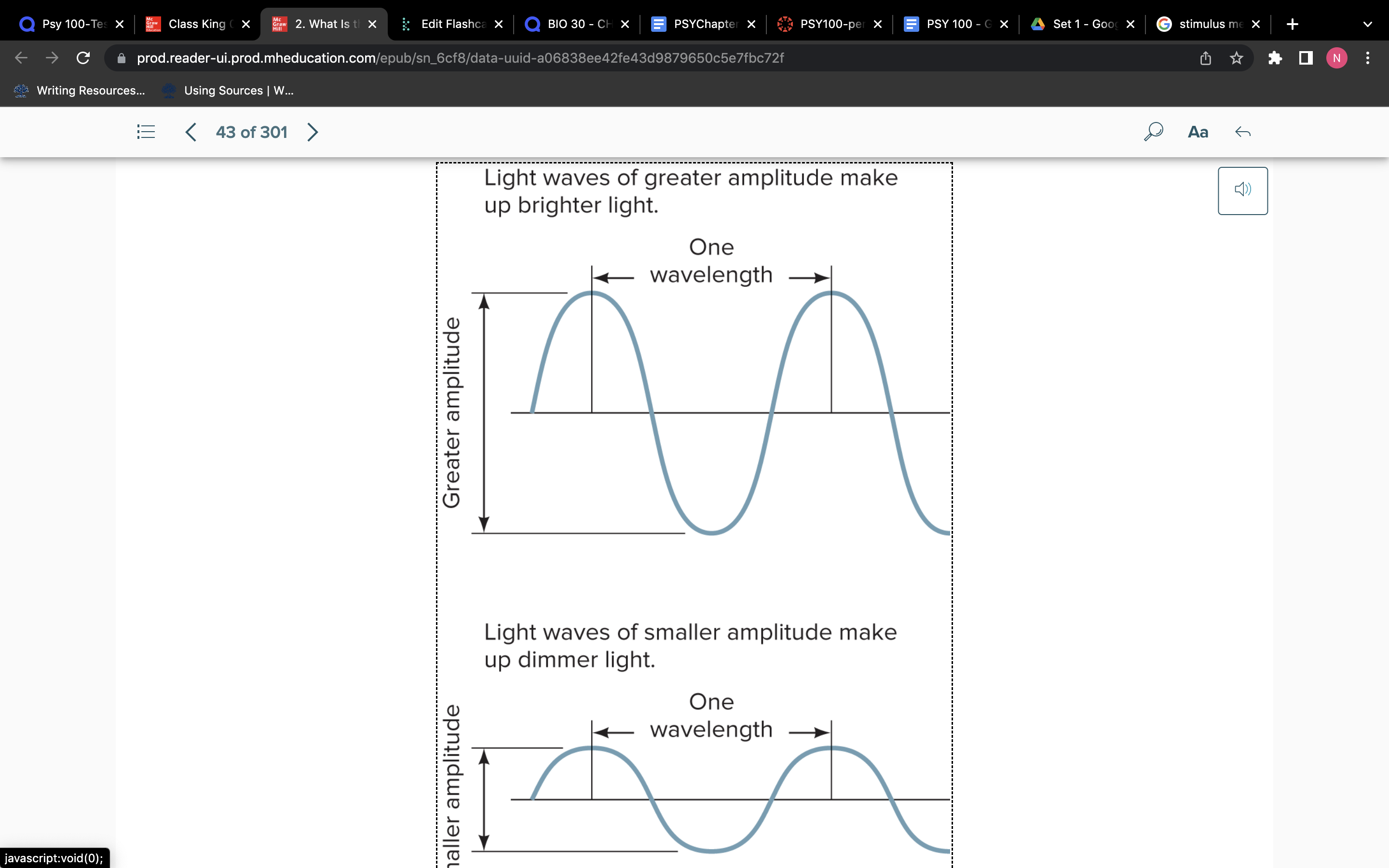
Task: Click the search icon in reader
Action: click(x=1153, y=131)
